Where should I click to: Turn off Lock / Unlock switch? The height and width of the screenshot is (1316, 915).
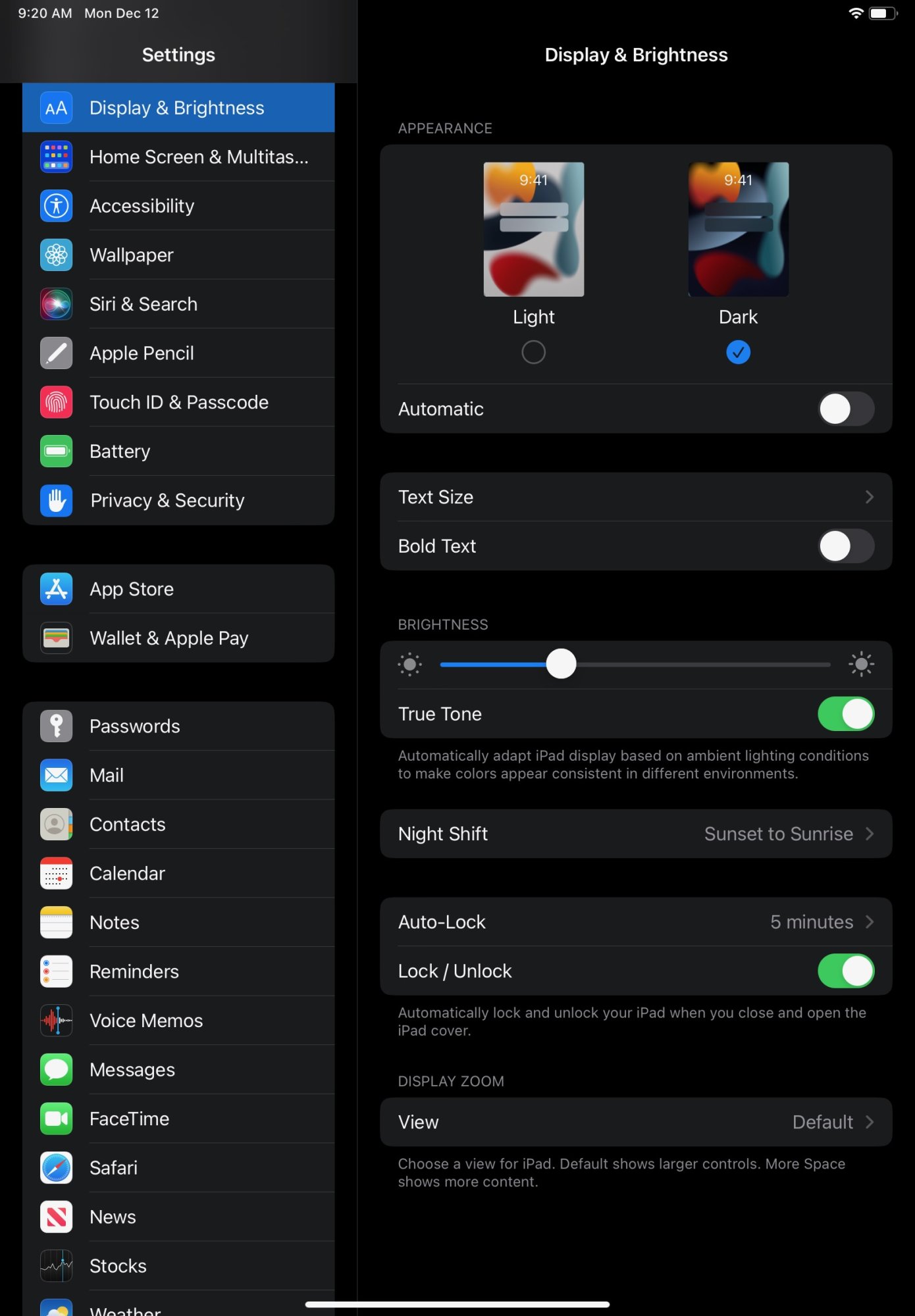[846, 971]
